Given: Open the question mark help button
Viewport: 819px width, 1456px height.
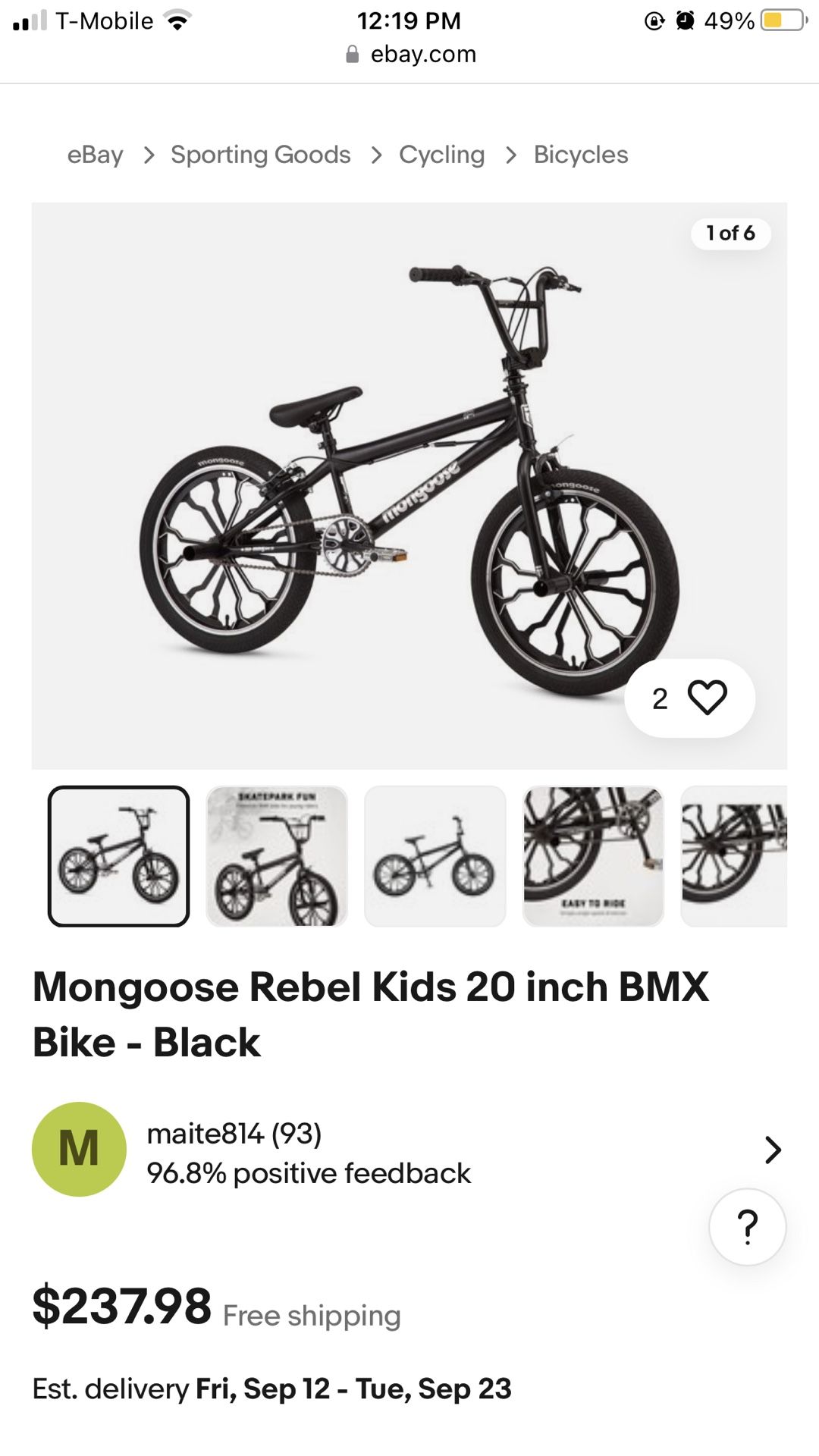Looking at the screenshot, I should pyautogui.click(x=747, y=1226).
